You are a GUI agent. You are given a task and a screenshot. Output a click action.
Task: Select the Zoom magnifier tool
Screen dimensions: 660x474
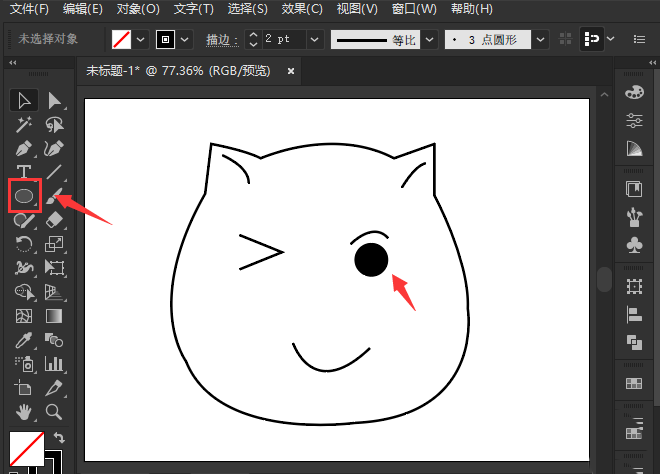tap(55, 412)
